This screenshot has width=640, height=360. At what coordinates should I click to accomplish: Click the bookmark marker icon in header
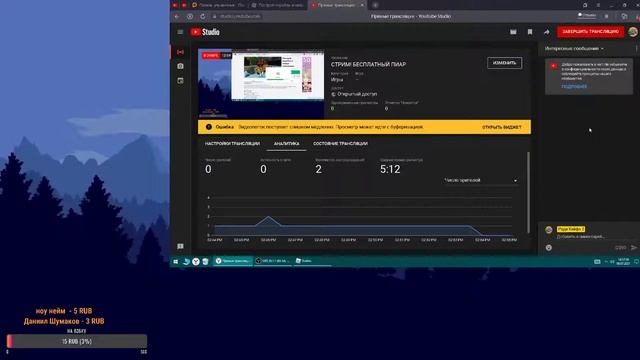pos(530,32)
